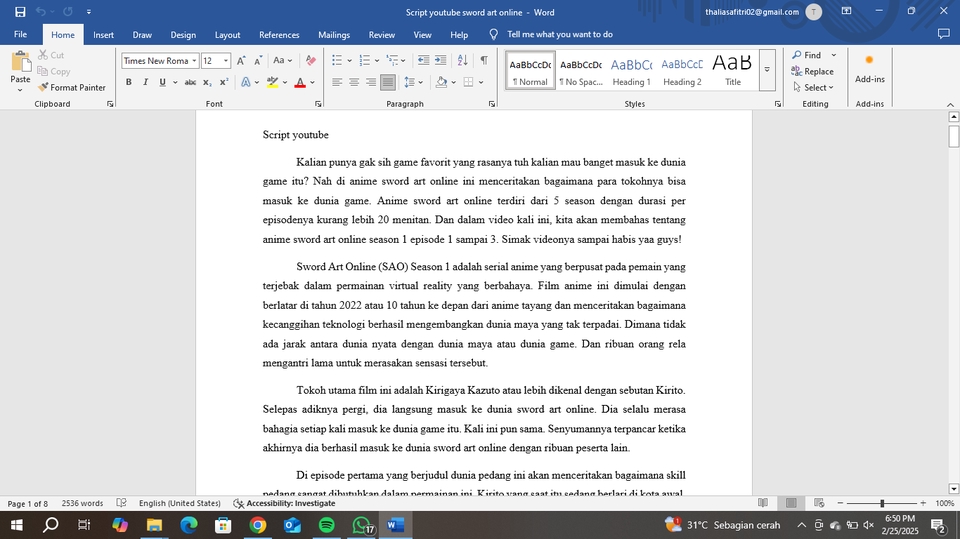The height and width of the screenshot is (539, 960).
Task: Open the Comments pane icon
Action: [x=943, y=34]
